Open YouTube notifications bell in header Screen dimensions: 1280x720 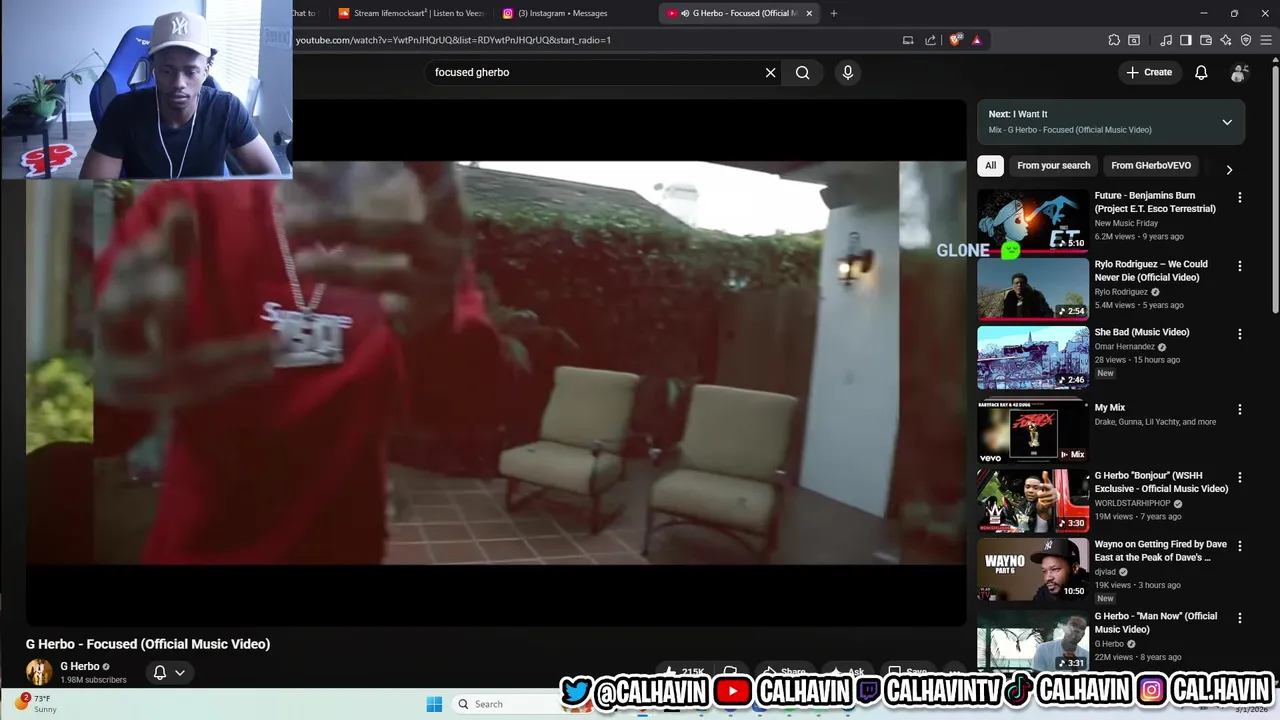coord(1201,72)
